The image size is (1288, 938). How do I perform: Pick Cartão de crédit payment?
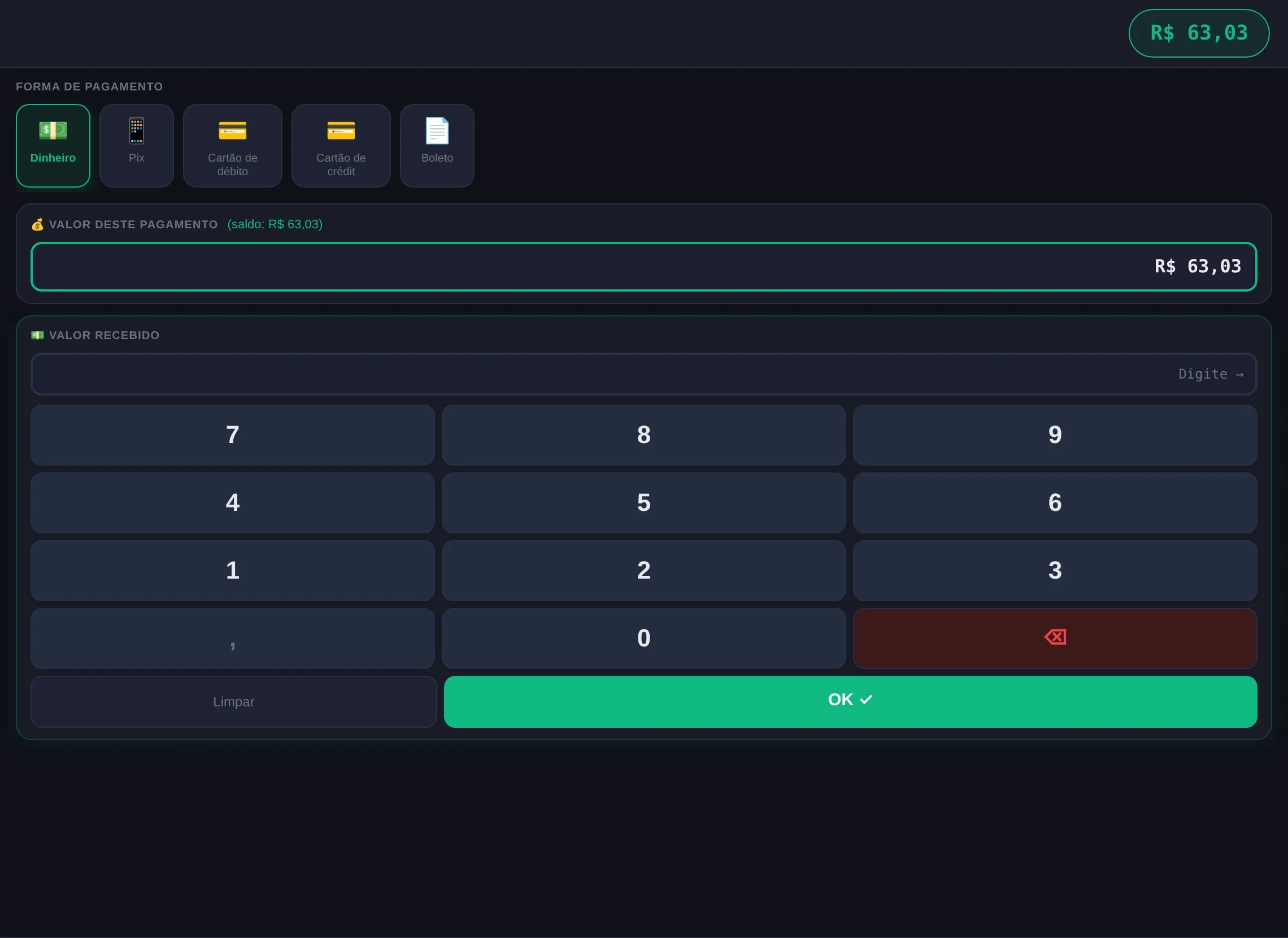(x=341, y=145)
